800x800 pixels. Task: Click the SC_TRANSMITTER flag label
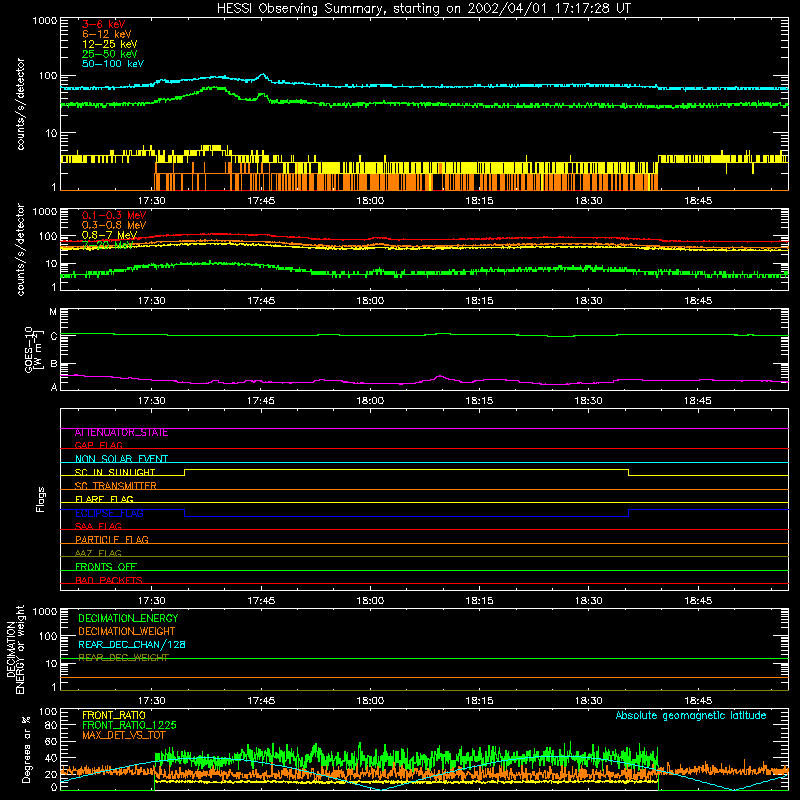pyautogui.click(x=116, y=486)
